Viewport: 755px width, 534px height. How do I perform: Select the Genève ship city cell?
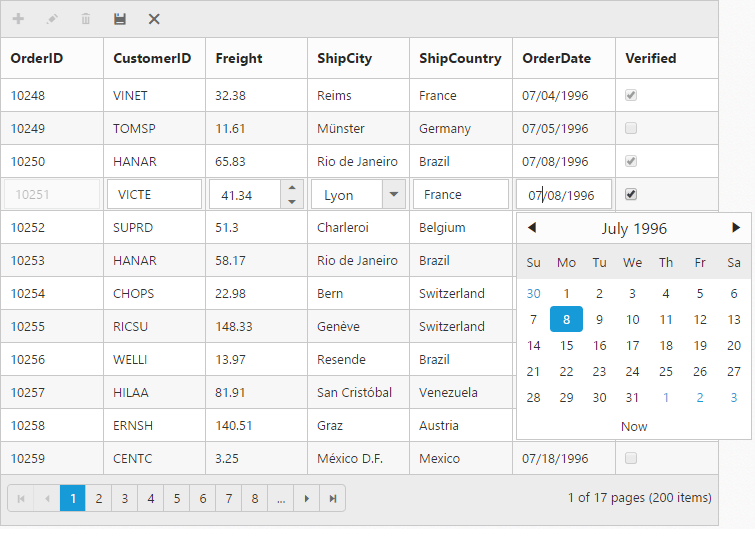pos(358,326)
